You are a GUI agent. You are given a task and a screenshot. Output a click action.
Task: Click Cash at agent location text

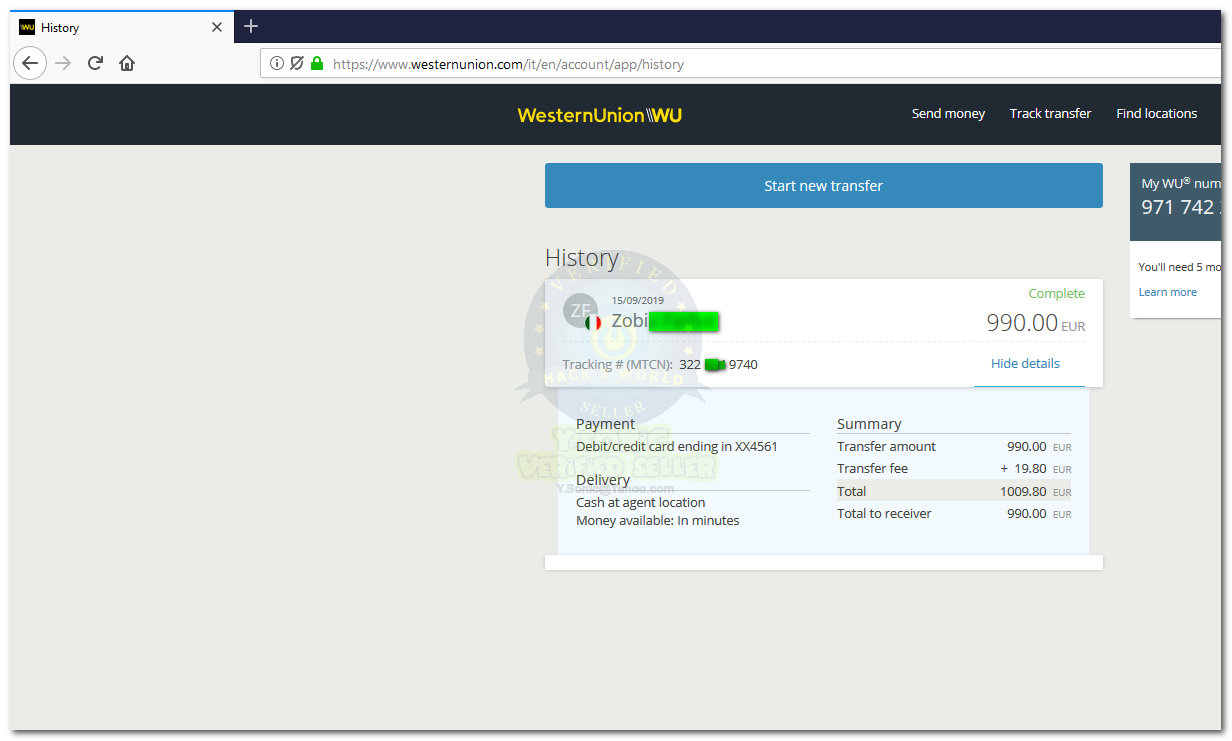[x=640, y=503]
